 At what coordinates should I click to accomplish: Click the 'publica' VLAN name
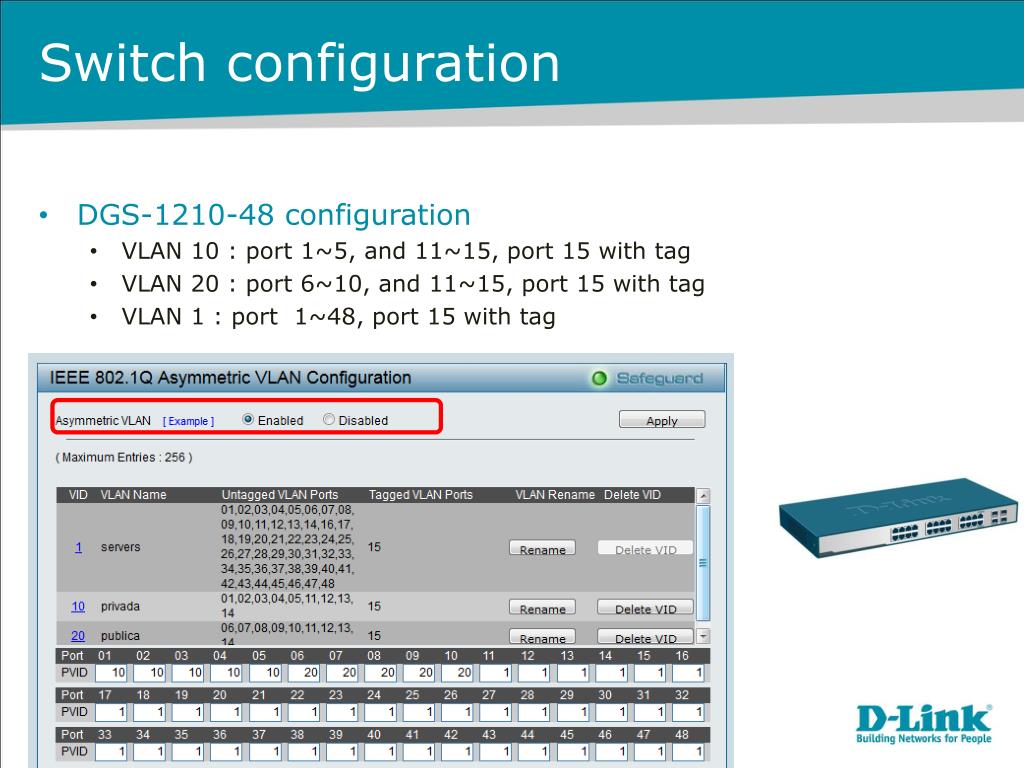(120, 635)
